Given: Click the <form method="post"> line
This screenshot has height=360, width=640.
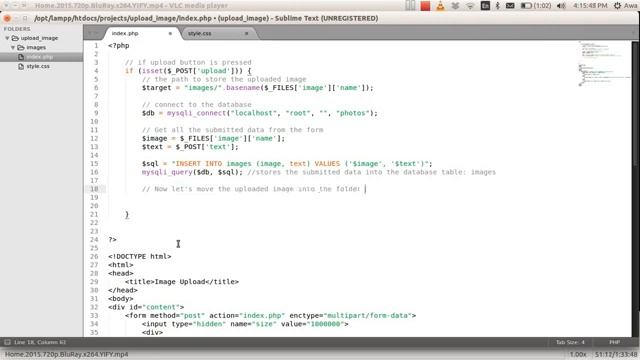Looking at the screenshot, I should coord(270,316).
